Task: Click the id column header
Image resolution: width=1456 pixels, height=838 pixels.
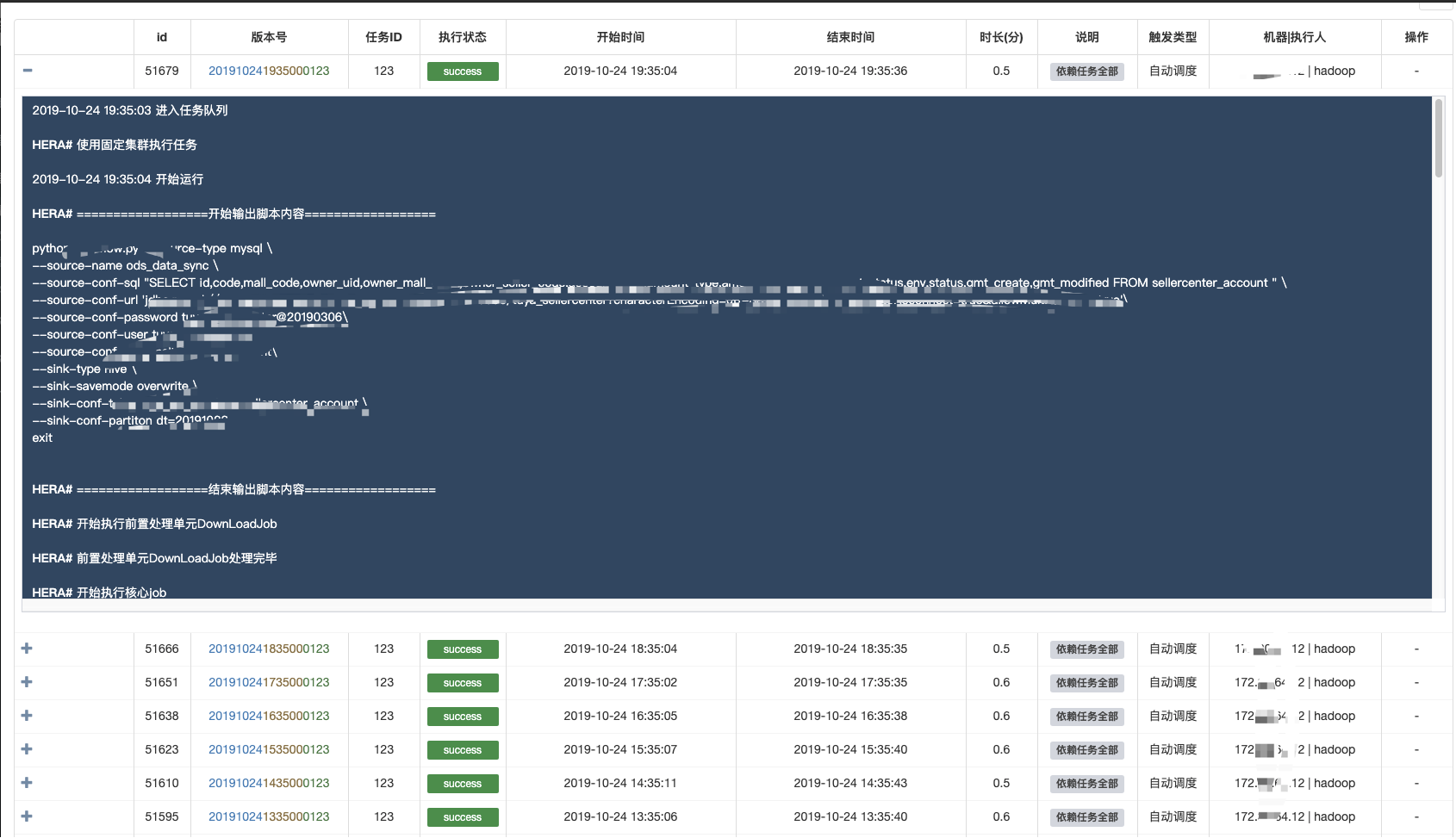Action: pyautogui.click(x=162, y=37)
